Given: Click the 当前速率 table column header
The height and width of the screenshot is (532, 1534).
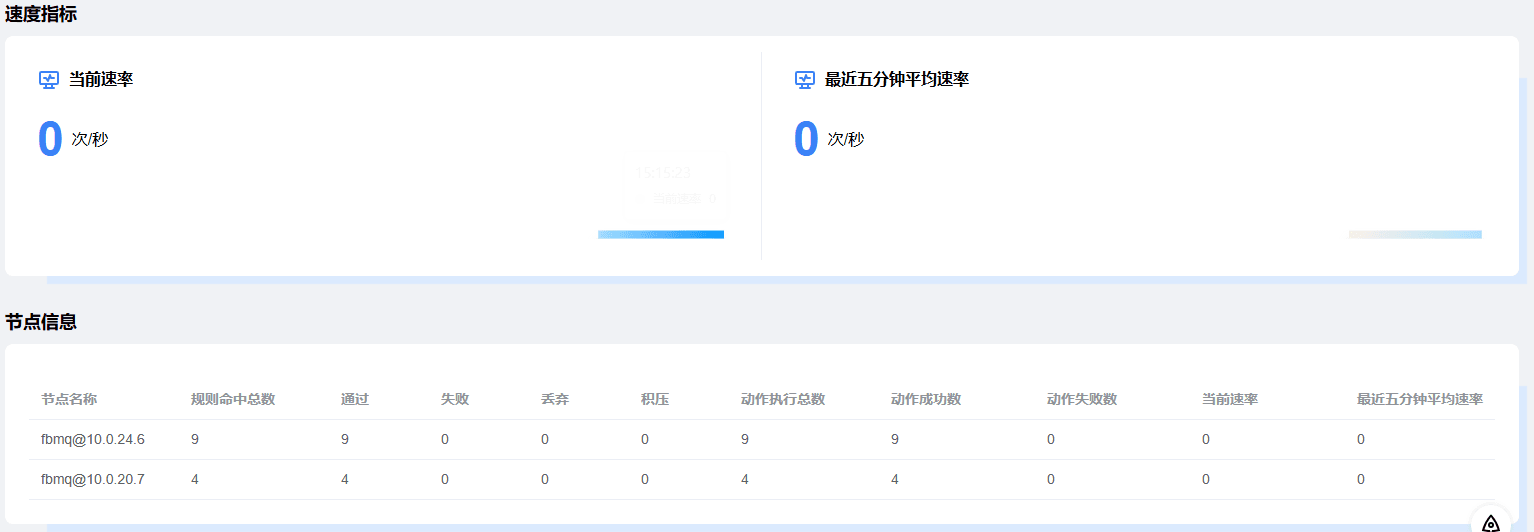Looking at the screenshot, I should [x=1230, y=399].
